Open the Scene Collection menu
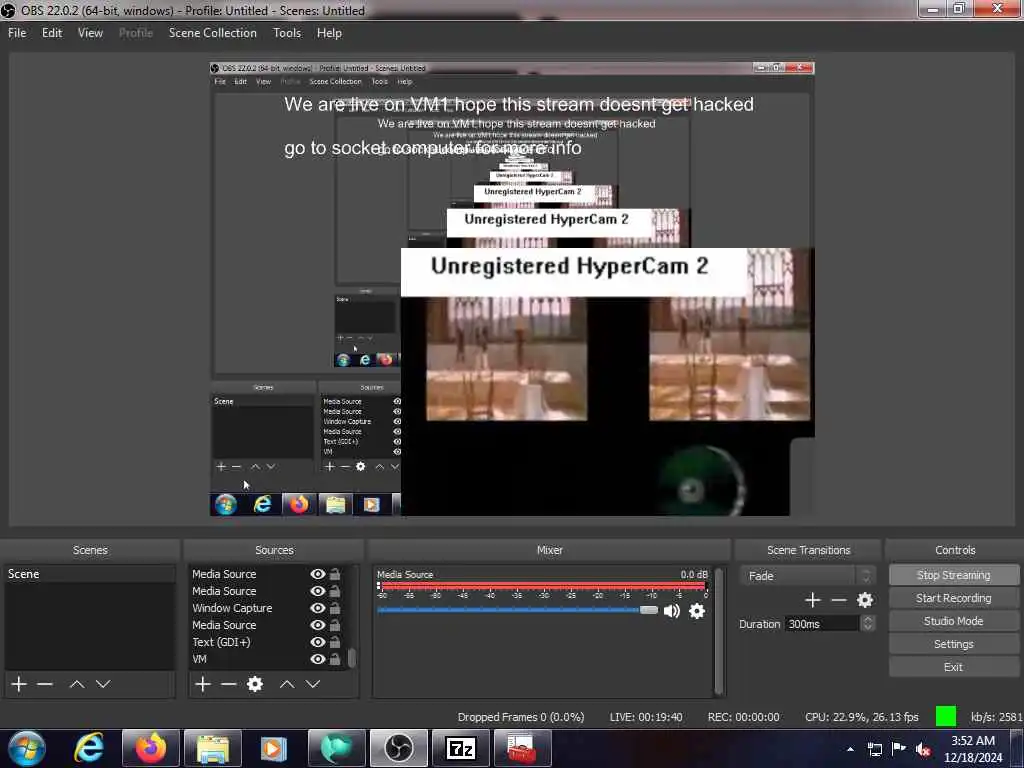 213,33
